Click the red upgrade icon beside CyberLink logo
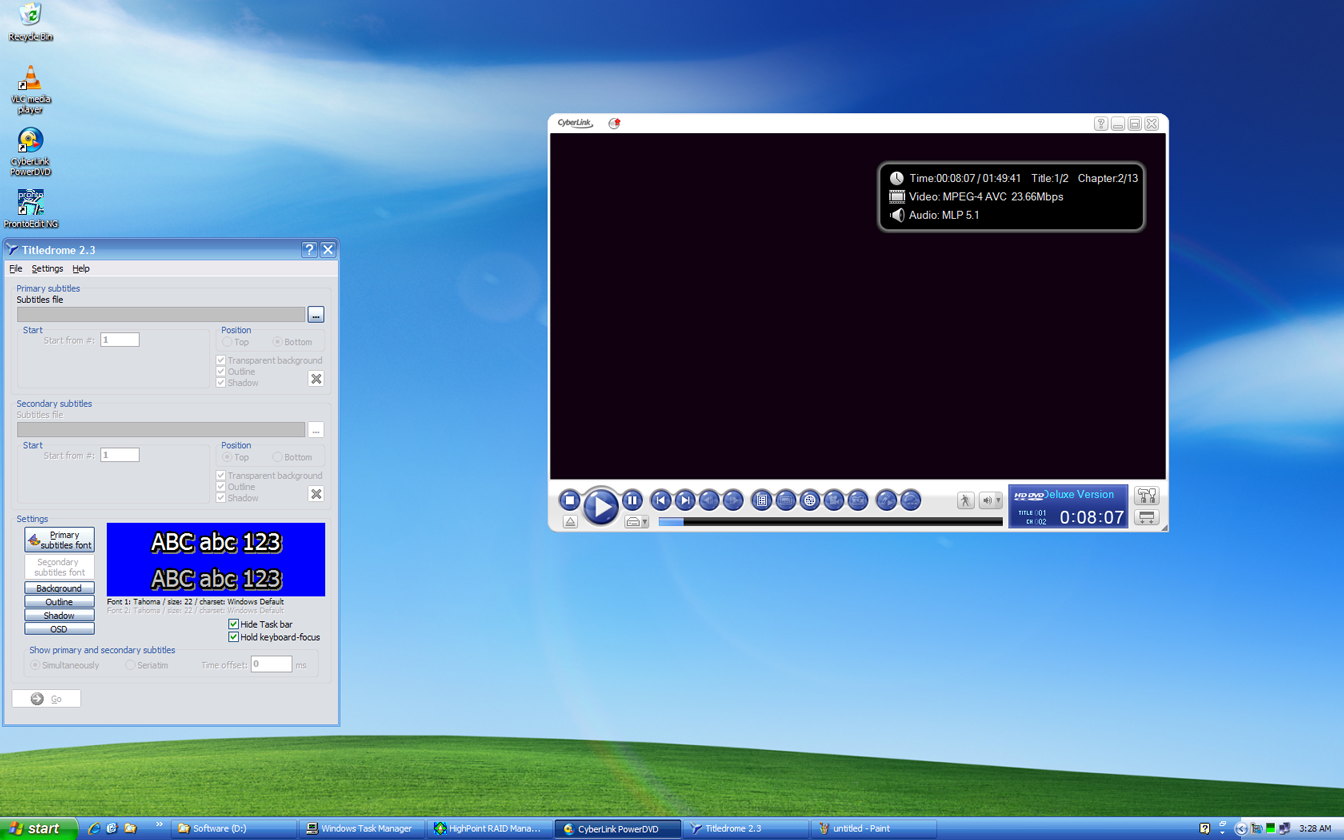1344x840 pixels. 614,123
